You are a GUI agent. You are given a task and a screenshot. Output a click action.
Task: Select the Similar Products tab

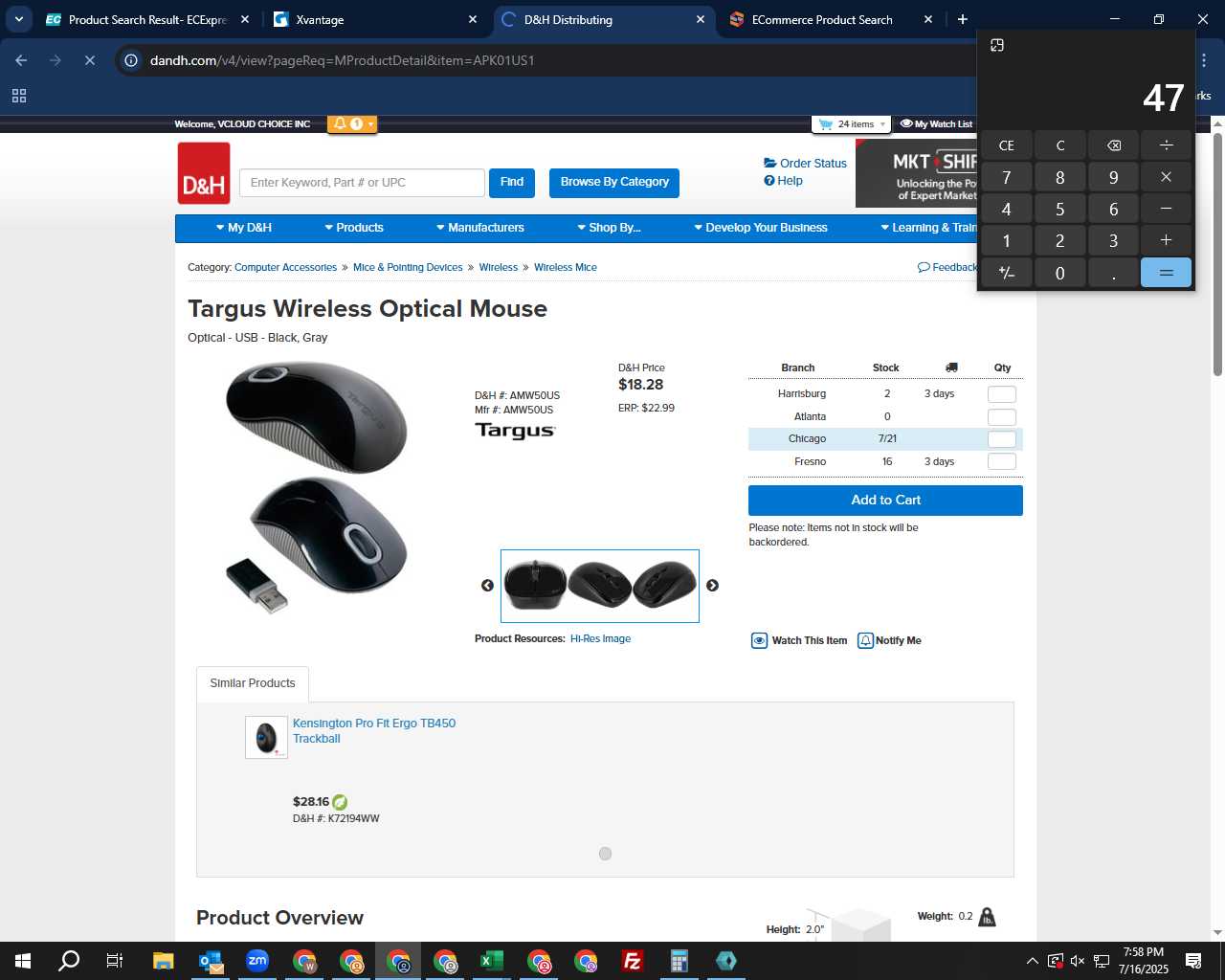[253, 683]
